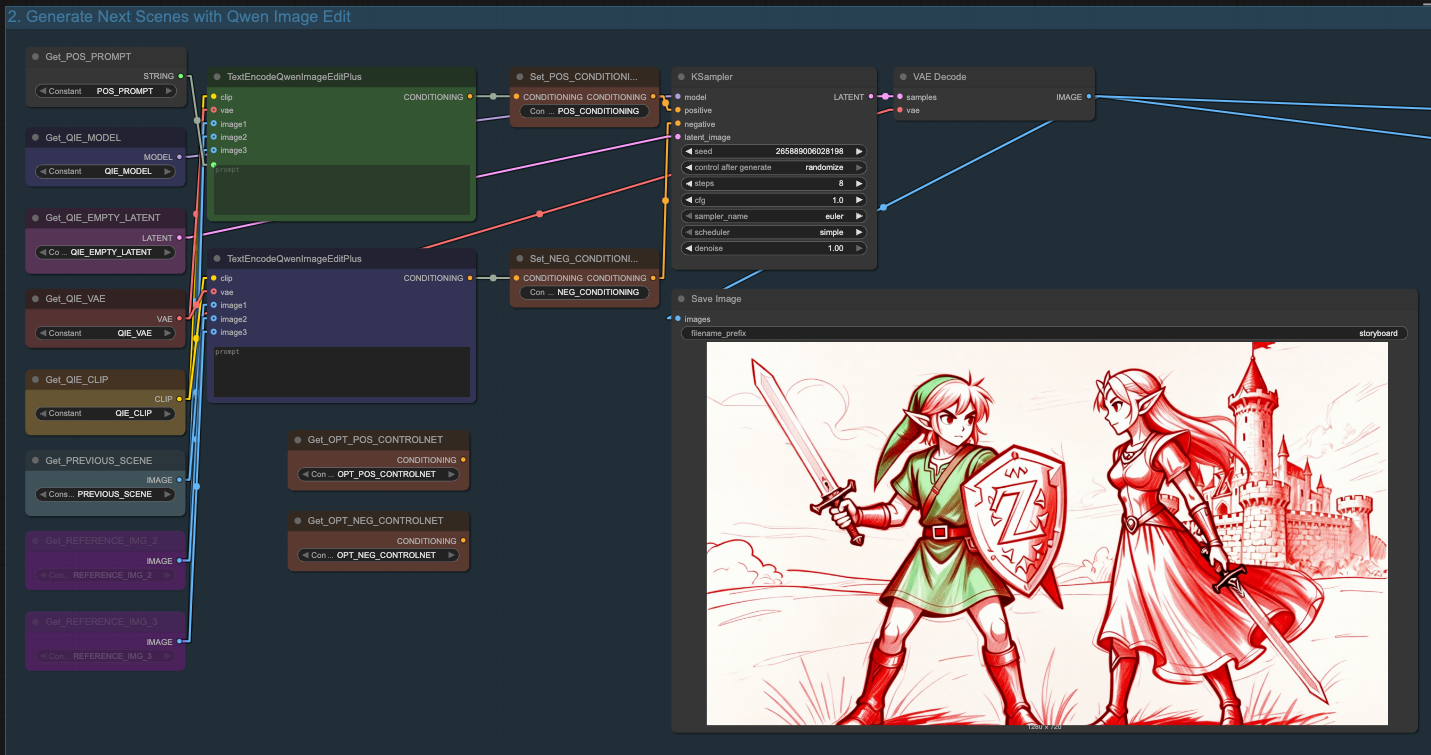This screenshot has height=755, width=1431.
Task: Select the Constant POS_PROMPT widget on Get_POS_PROMPT
Action: pos(105,91)
